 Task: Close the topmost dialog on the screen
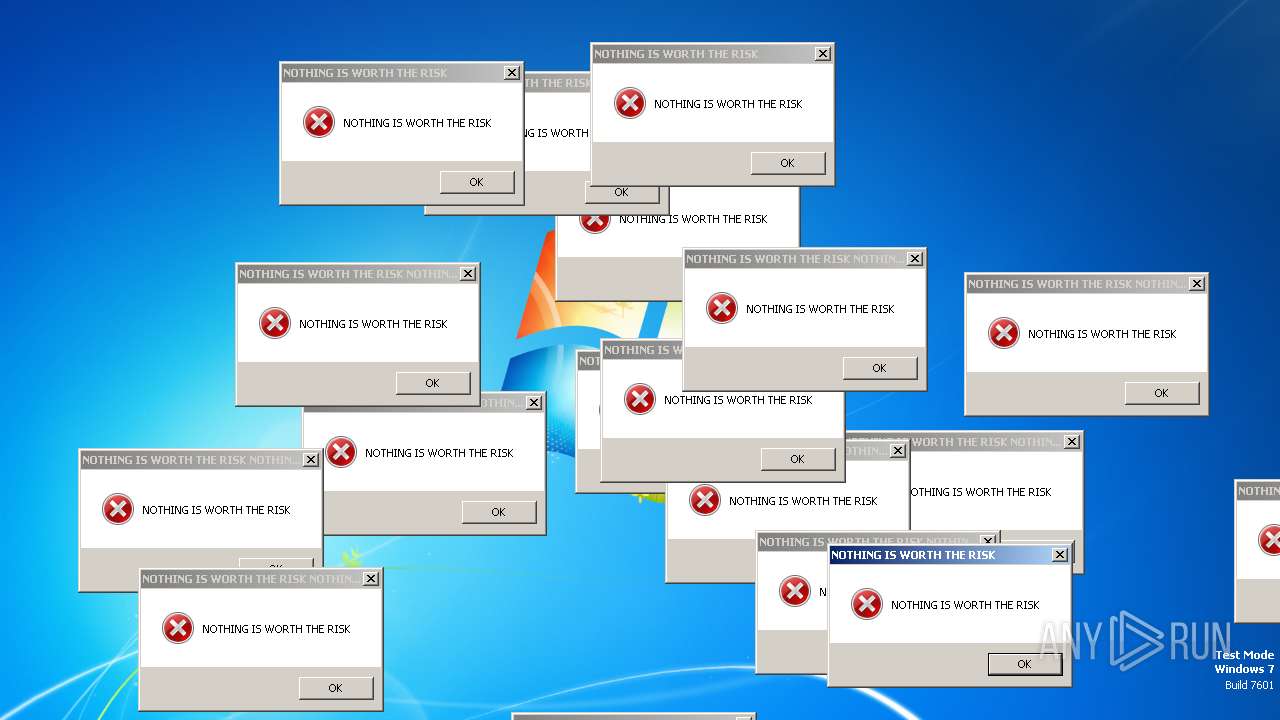(823, 54)
